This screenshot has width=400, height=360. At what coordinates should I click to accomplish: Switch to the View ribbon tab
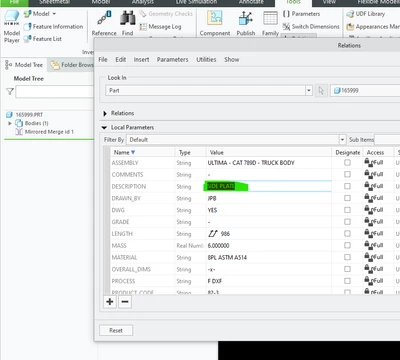point(329,2)
